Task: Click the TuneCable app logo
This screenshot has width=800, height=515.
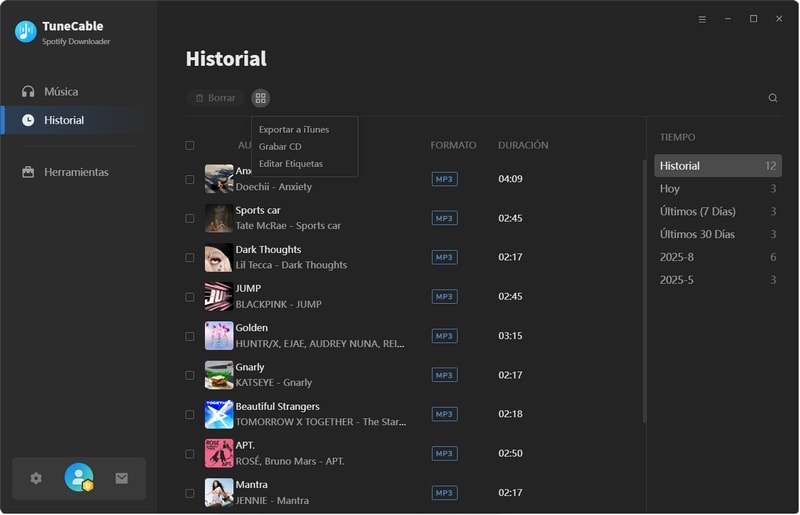Action: click(25, 32)
